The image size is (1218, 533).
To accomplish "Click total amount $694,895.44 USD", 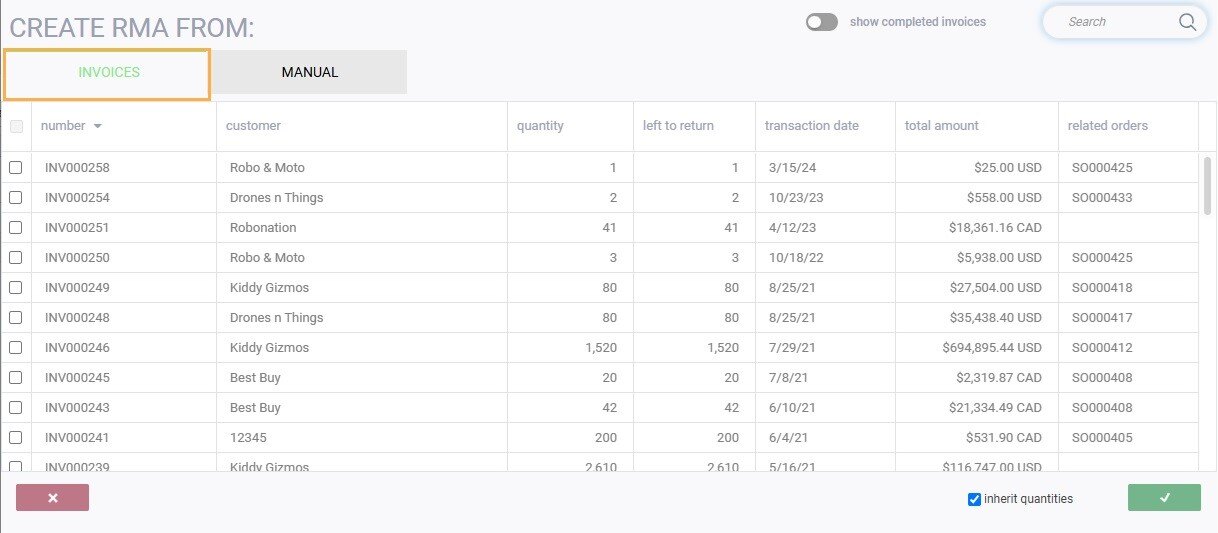I will coord(992,348).
